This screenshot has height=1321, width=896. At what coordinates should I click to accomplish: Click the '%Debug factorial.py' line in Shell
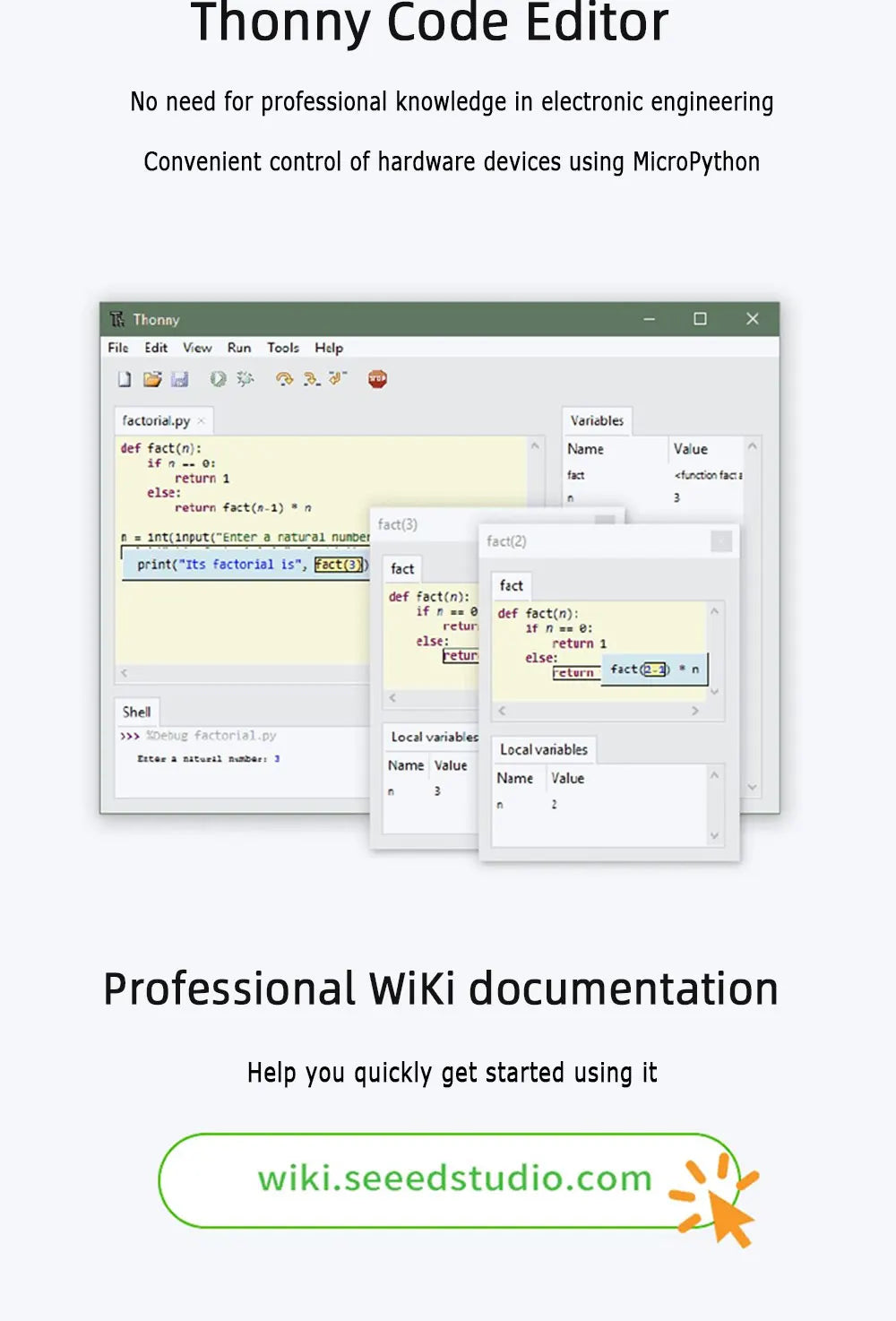pos(199,736)
